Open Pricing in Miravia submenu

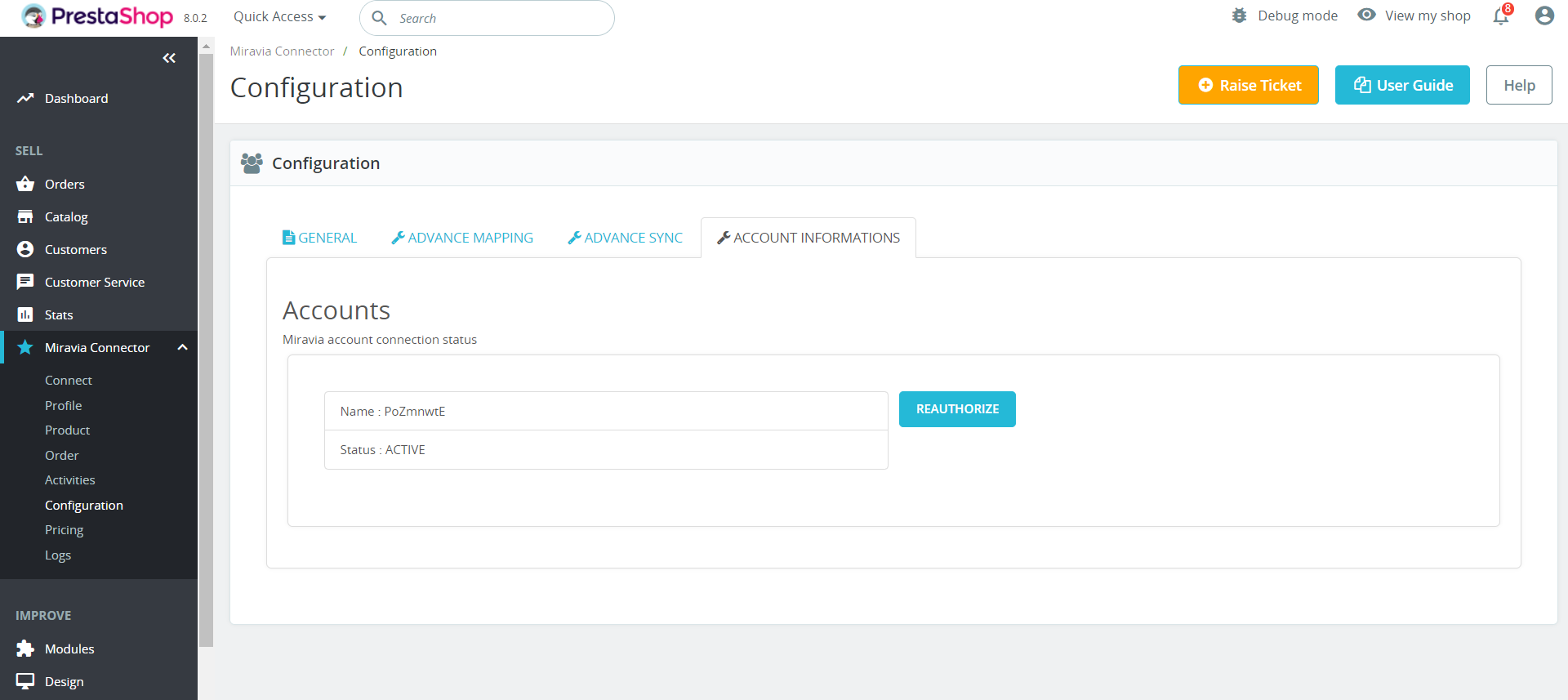pos(64,530)
